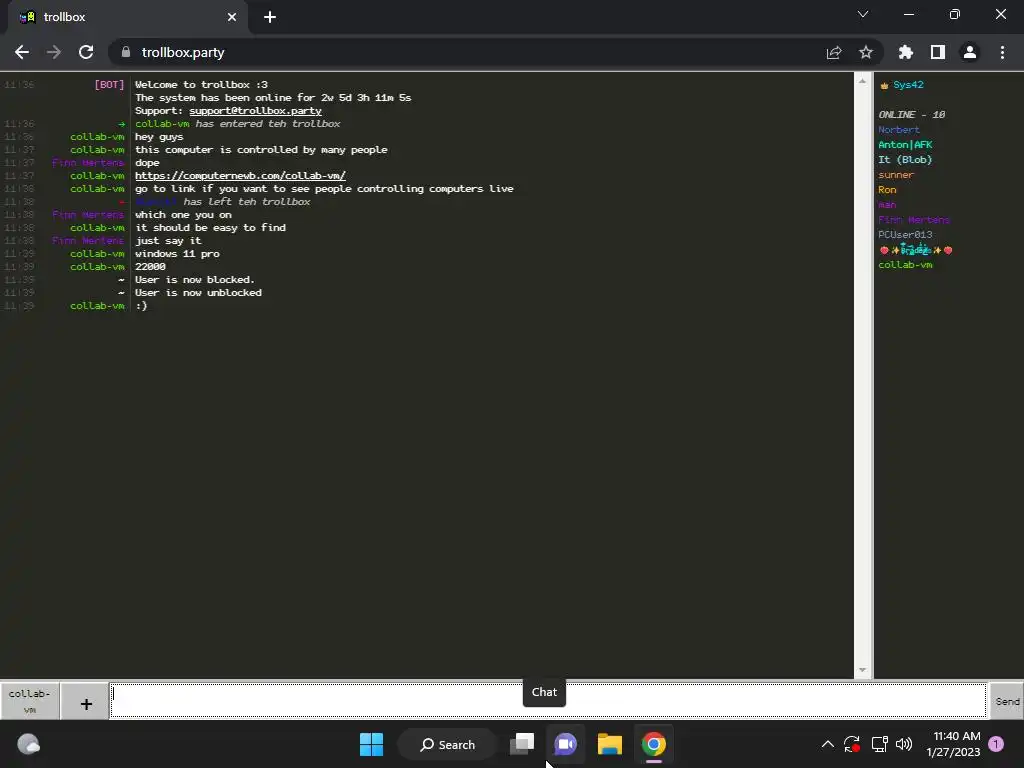Click the Send button
The width and height of the screenshot is (1024, 768).
tap(1006, 701)
